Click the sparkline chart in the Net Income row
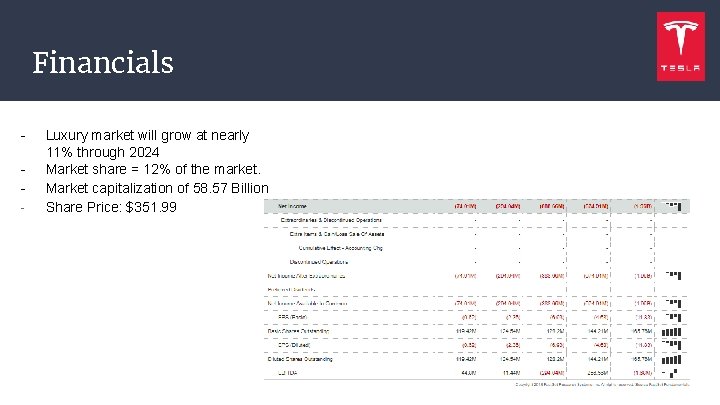The width and height of the screenshot is (720, 405). click(673, 206)
